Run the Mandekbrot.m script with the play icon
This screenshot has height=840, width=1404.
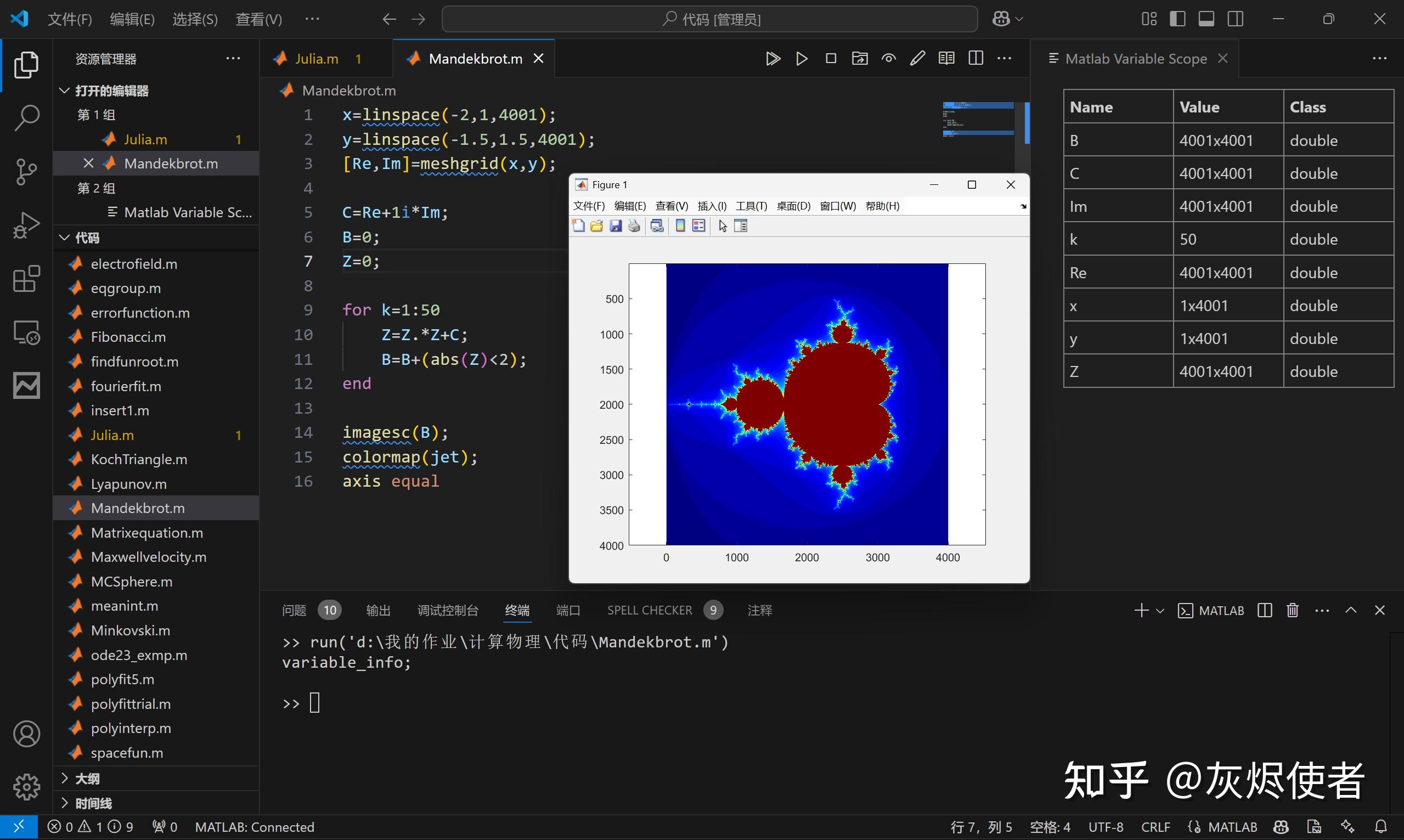[802, 58]
